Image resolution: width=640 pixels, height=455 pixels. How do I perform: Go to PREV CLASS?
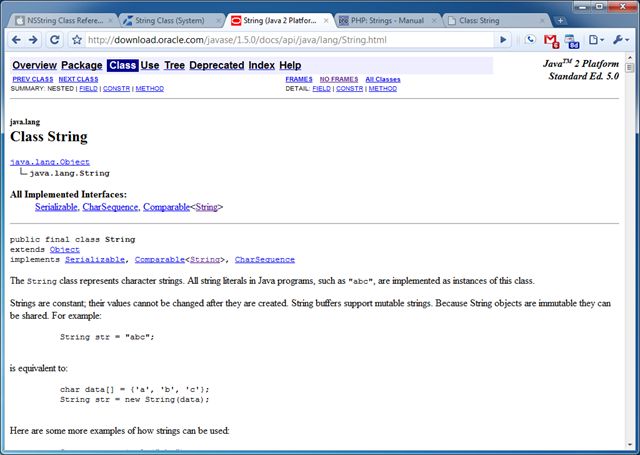pos(33,79)
